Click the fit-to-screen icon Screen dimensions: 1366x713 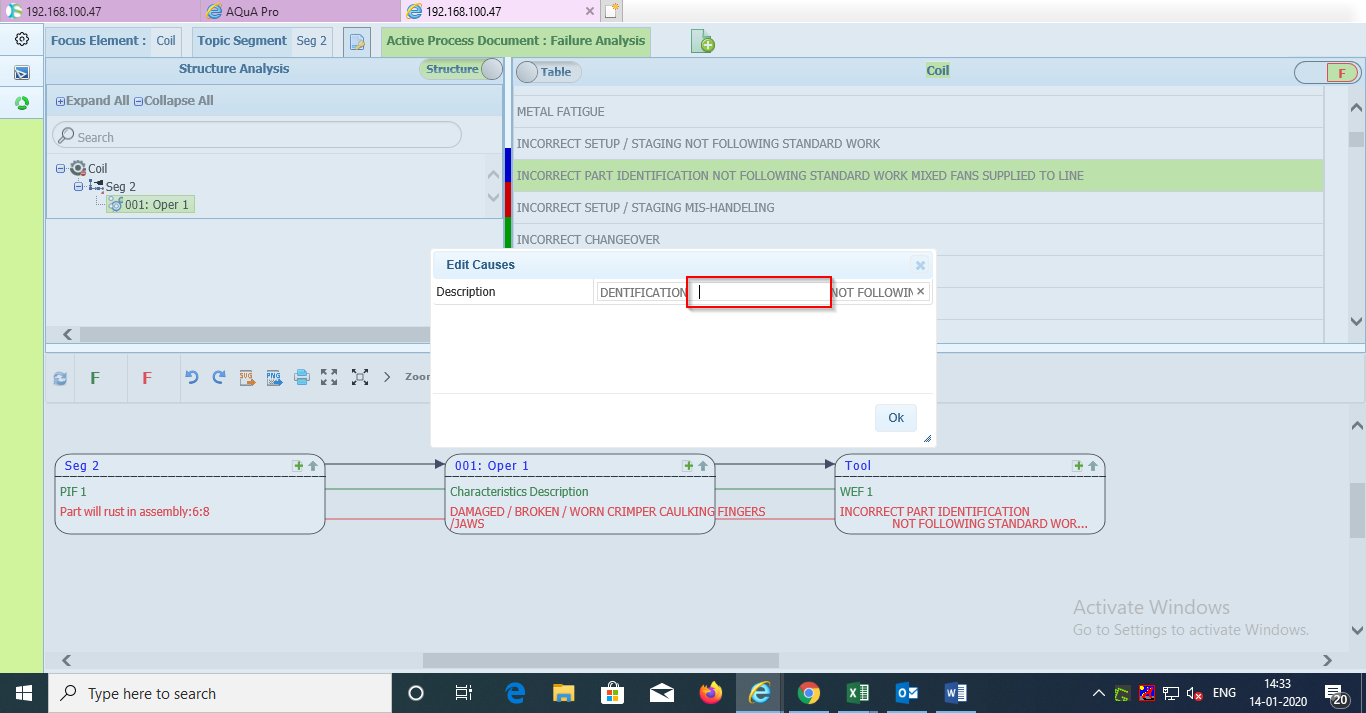tap(360, 377)
